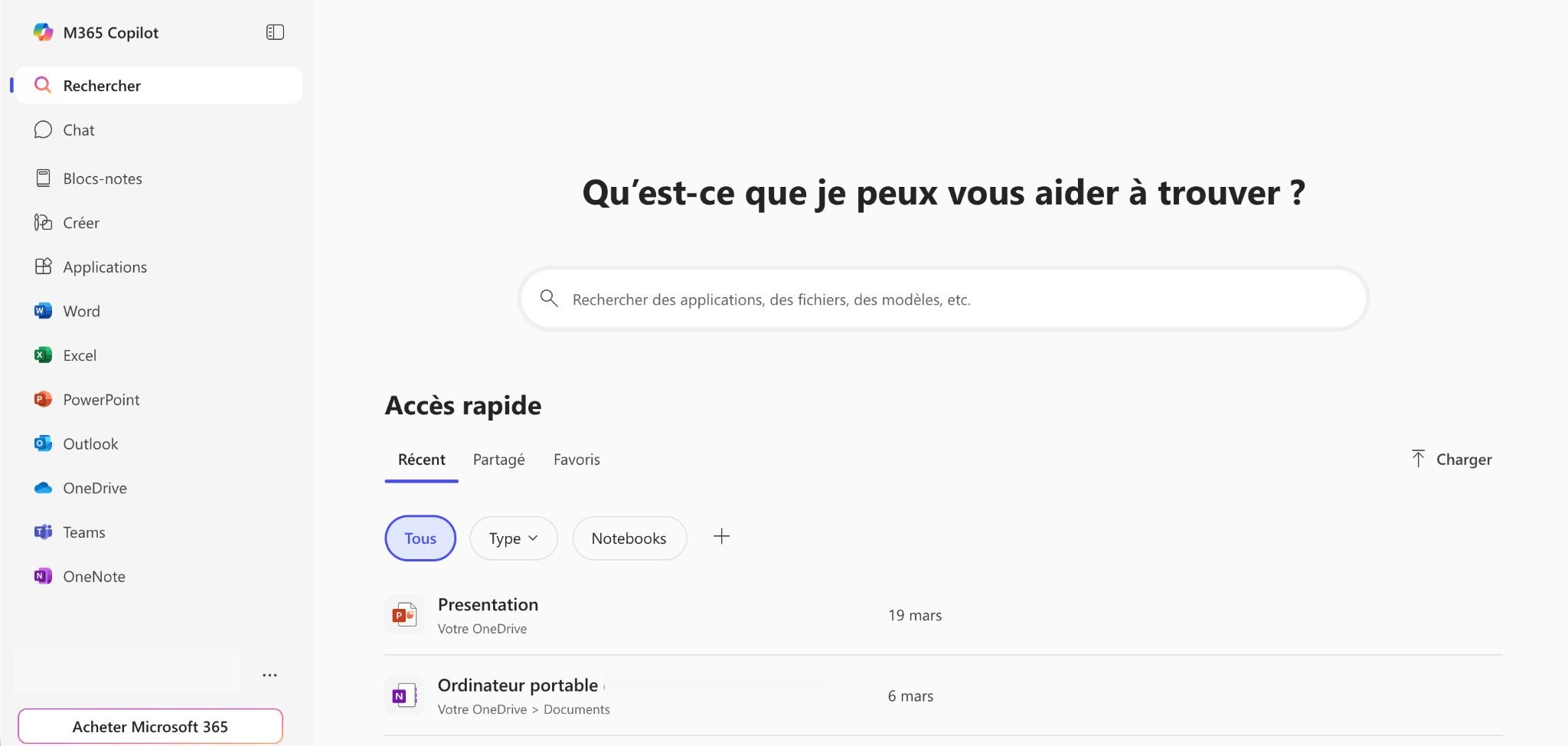
Task: Open Outlook from the sidebar
Action: (90, 443)
